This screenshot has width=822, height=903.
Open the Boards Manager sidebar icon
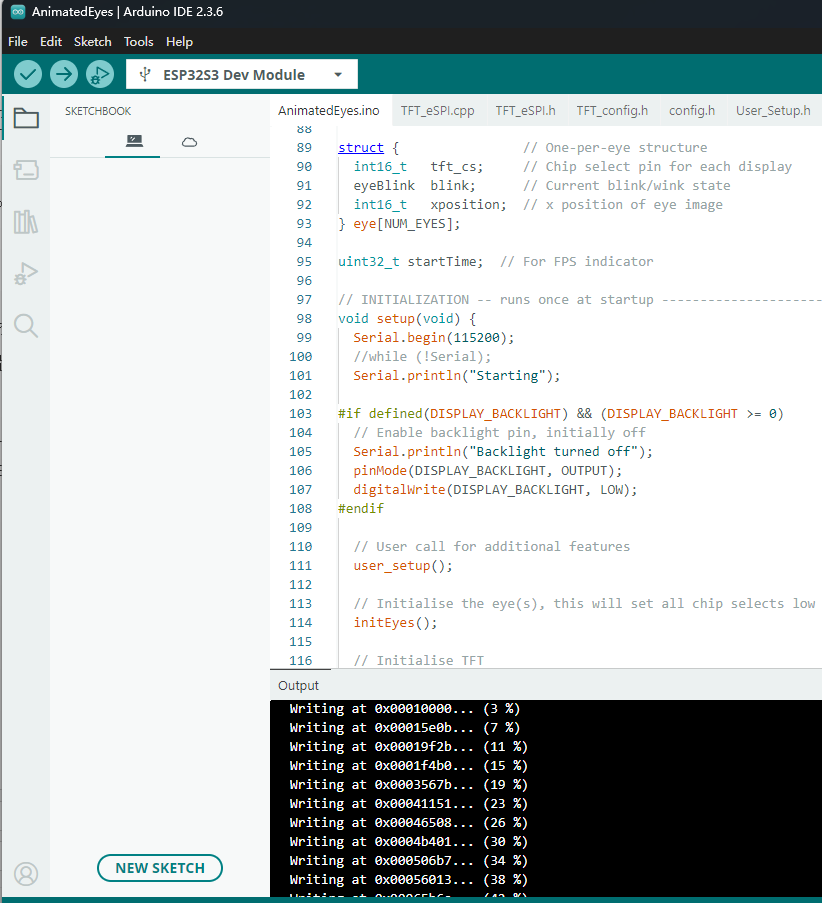[x=26, y=170]
